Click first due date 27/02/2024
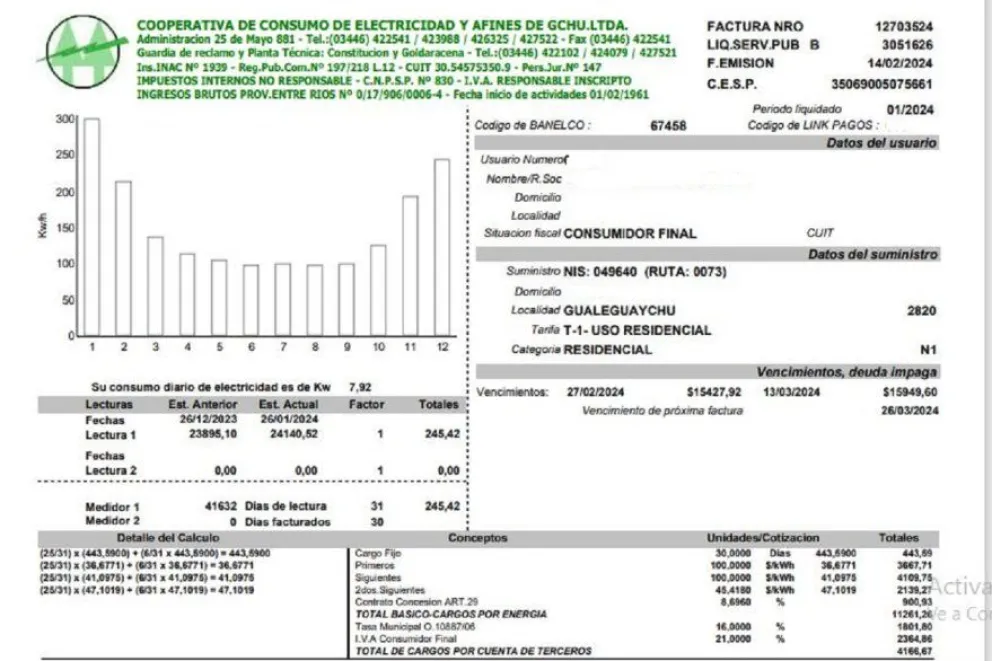 [x=595, y=392]
